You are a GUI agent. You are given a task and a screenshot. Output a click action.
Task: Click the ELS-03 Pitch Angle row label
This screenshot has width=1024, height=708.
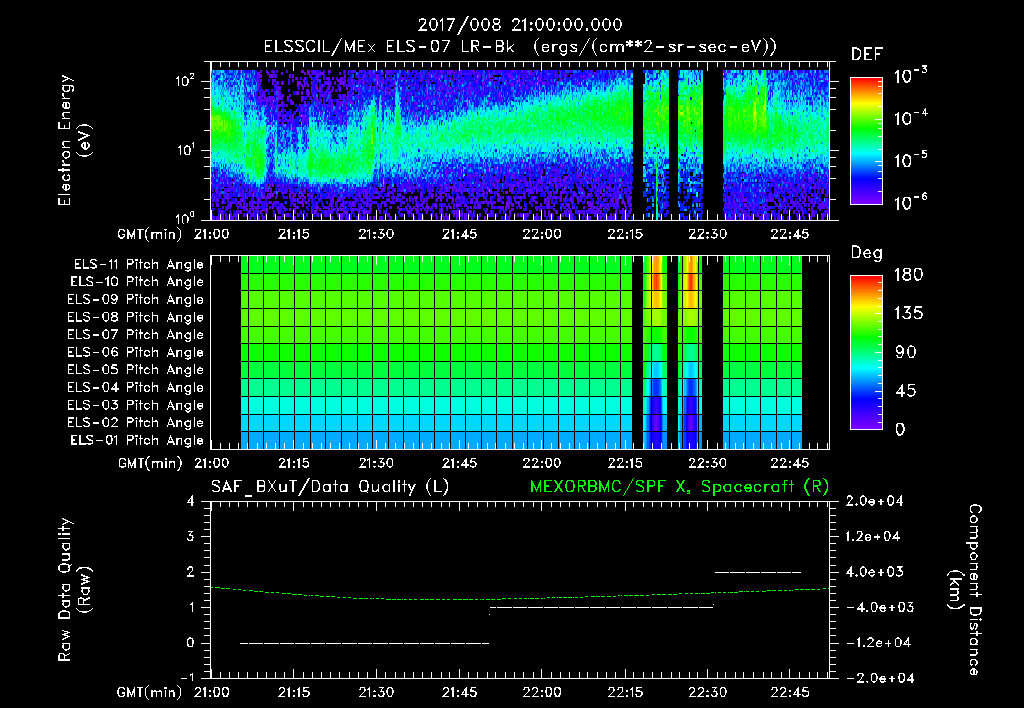(x=136, y=405)
